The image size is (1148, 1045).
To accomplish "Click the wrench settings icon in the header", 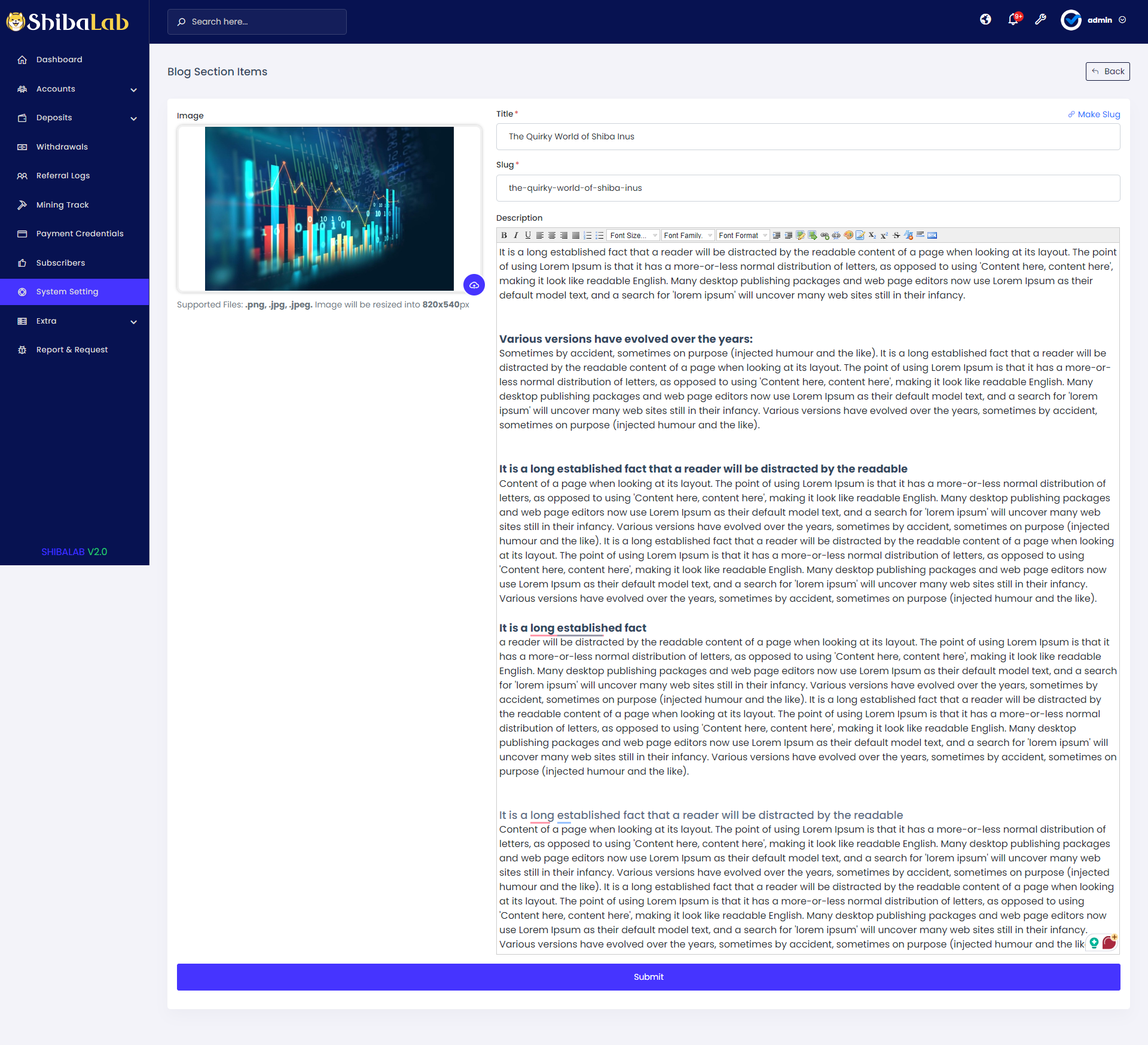I will pyautogui.click(x=1041, y=19).
